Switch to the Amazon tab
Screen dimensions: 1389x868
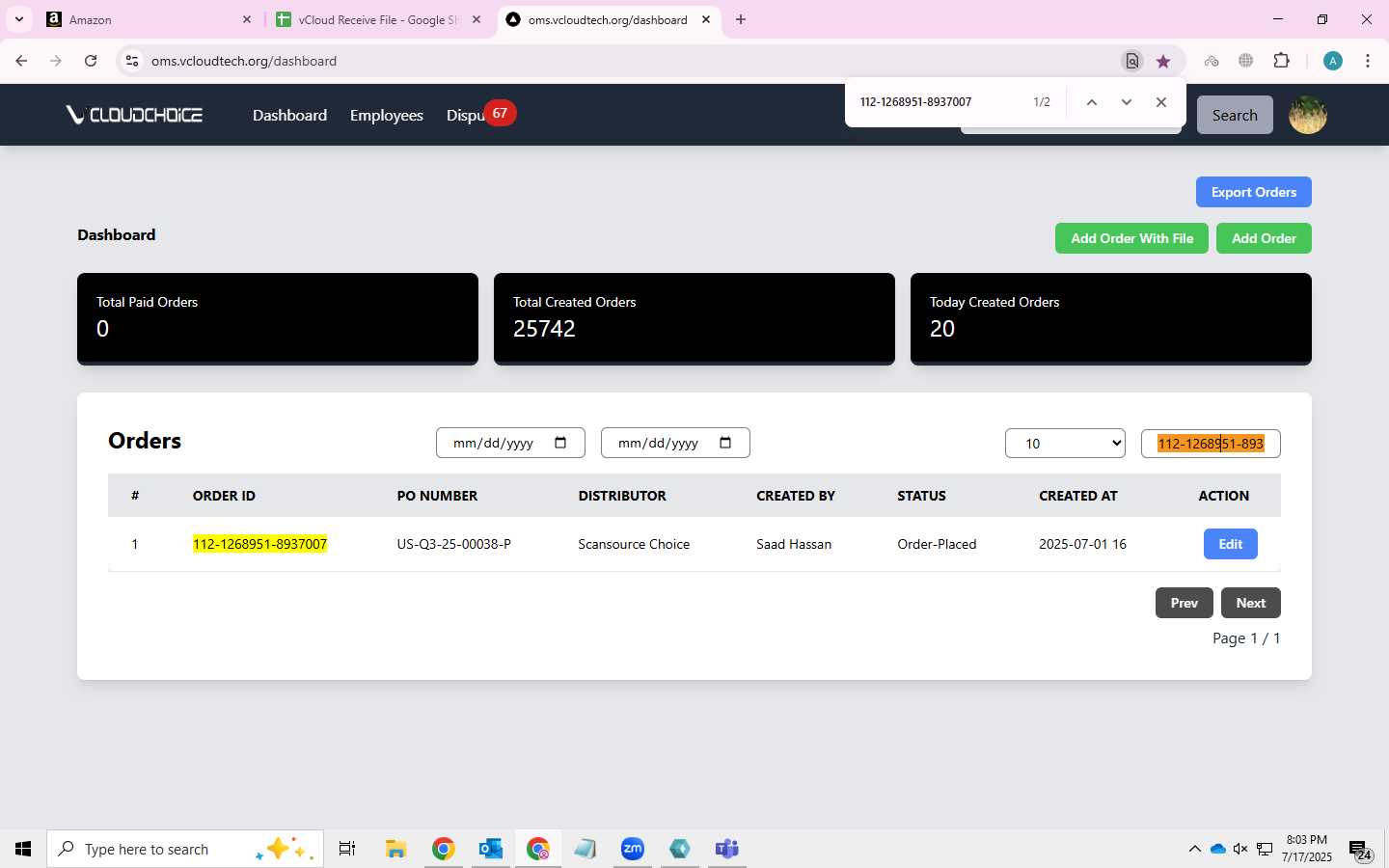(x=150, y=19)
